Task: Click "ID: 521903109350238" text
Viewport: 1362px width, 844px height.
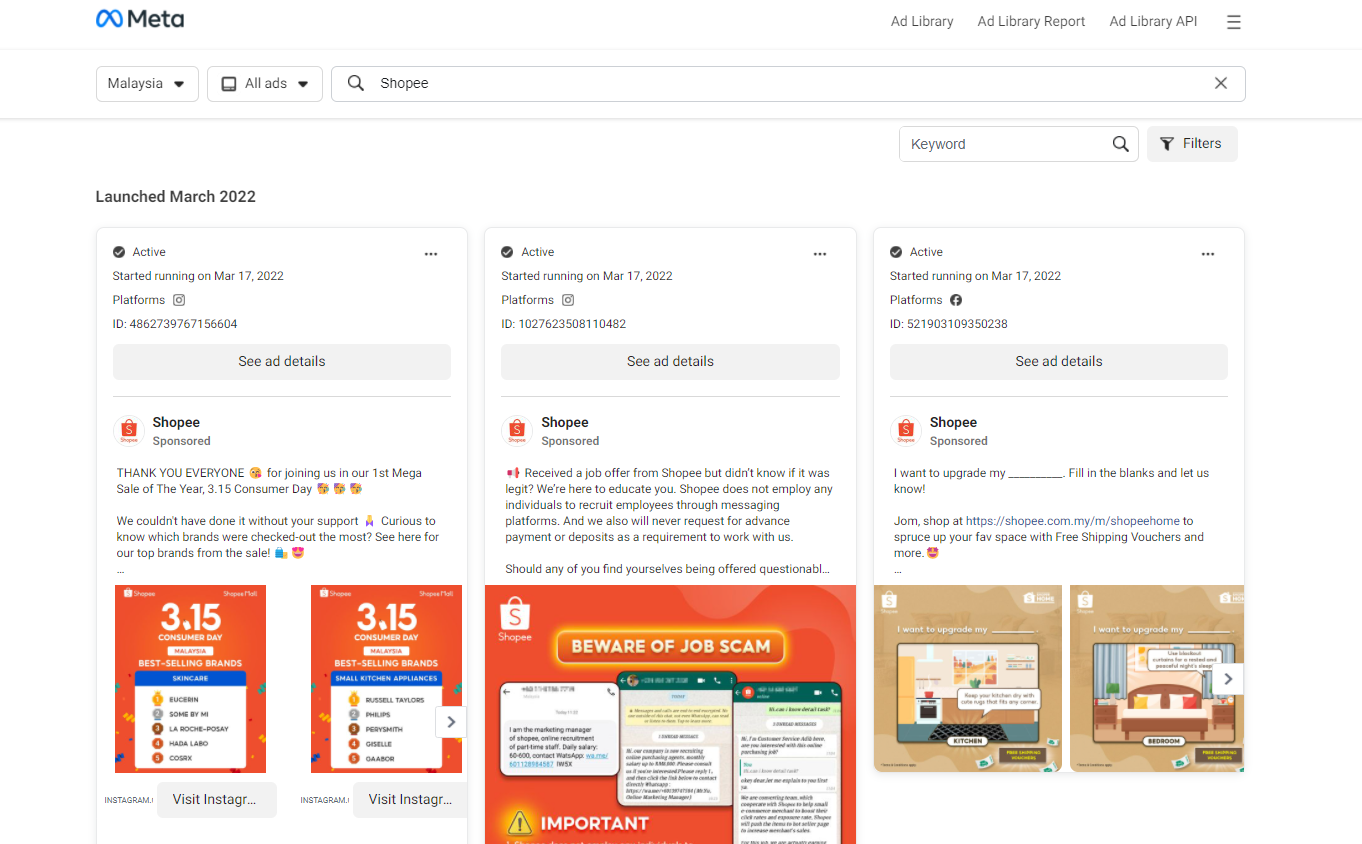Action: 949,324
